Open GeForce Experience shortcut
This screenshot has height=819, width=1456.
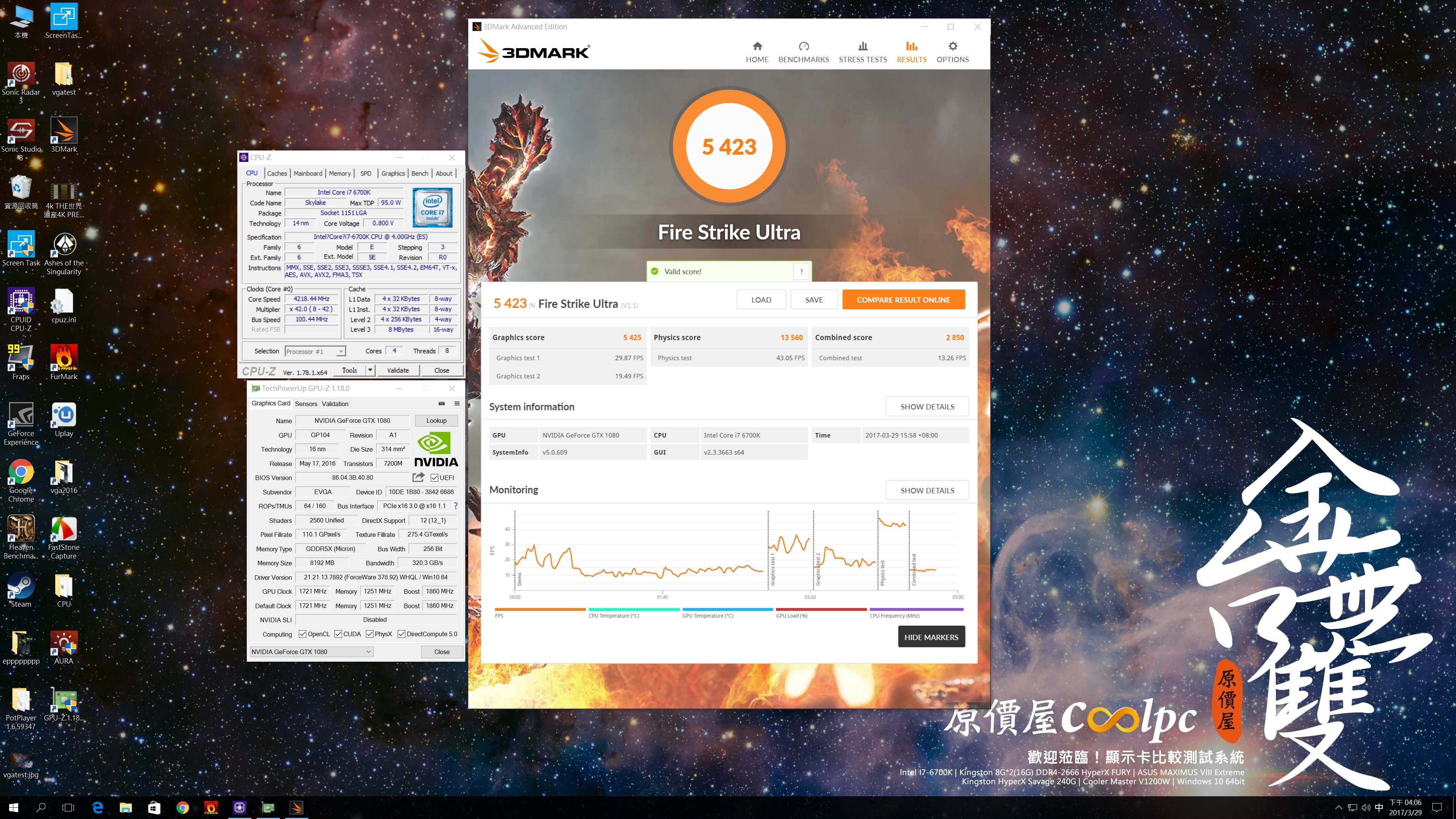[x=21, y=424]
